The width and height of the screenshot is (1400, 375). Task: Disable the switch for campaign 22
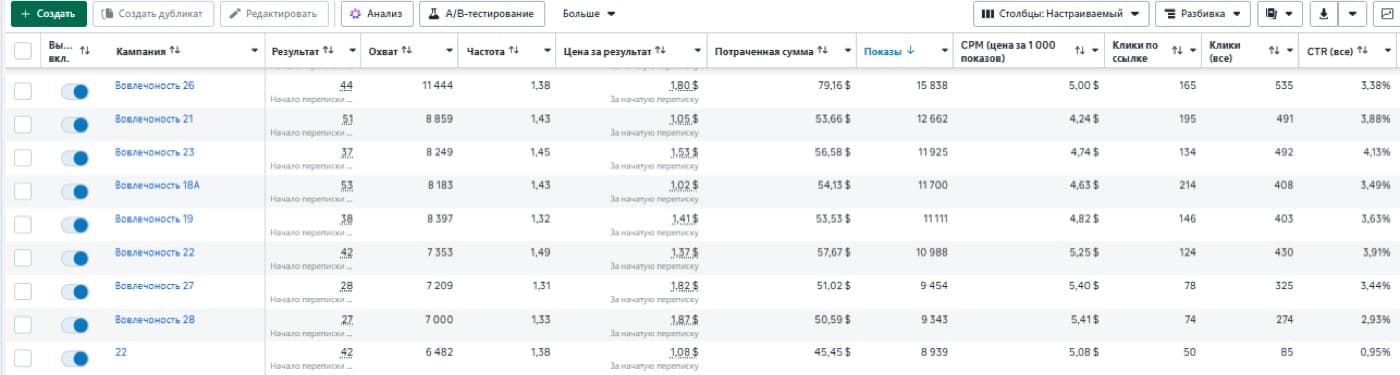click(75, 358)
